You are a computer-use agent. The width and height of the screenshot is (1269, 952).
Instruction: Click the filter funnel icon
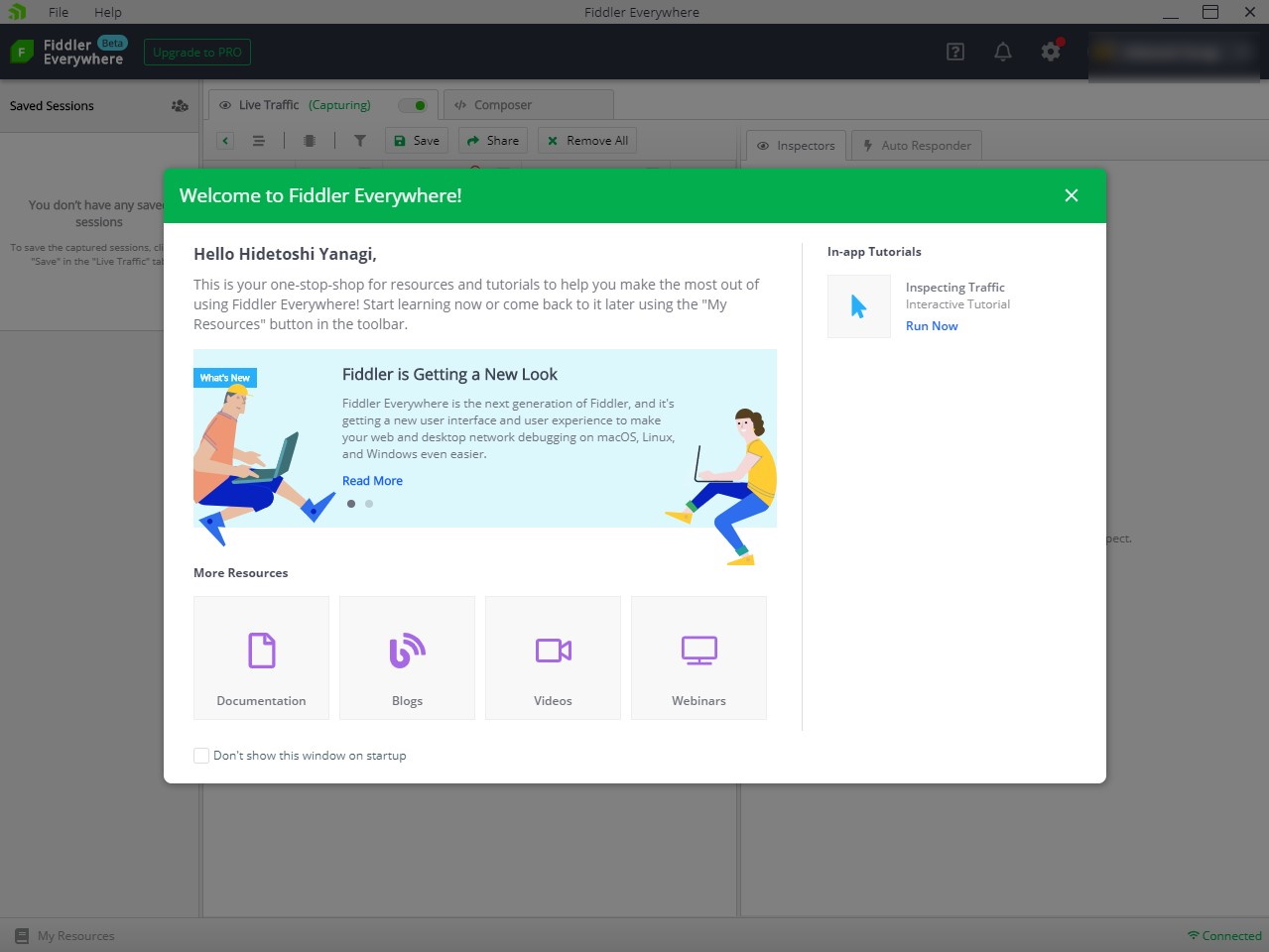pos(360,141)
